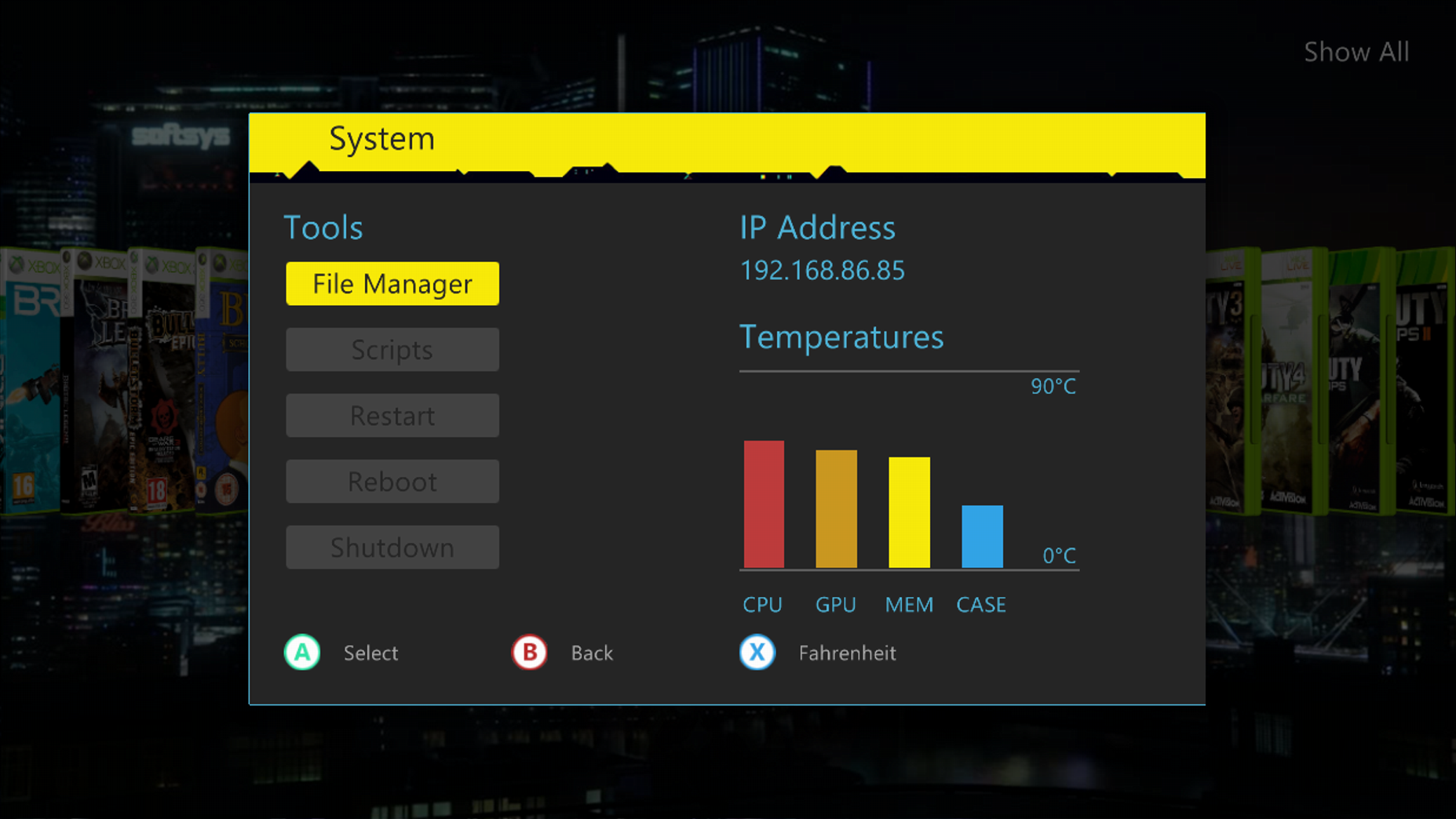Click the Show All label
Screen dimensions: 1456x819
tap(1356, 52)
